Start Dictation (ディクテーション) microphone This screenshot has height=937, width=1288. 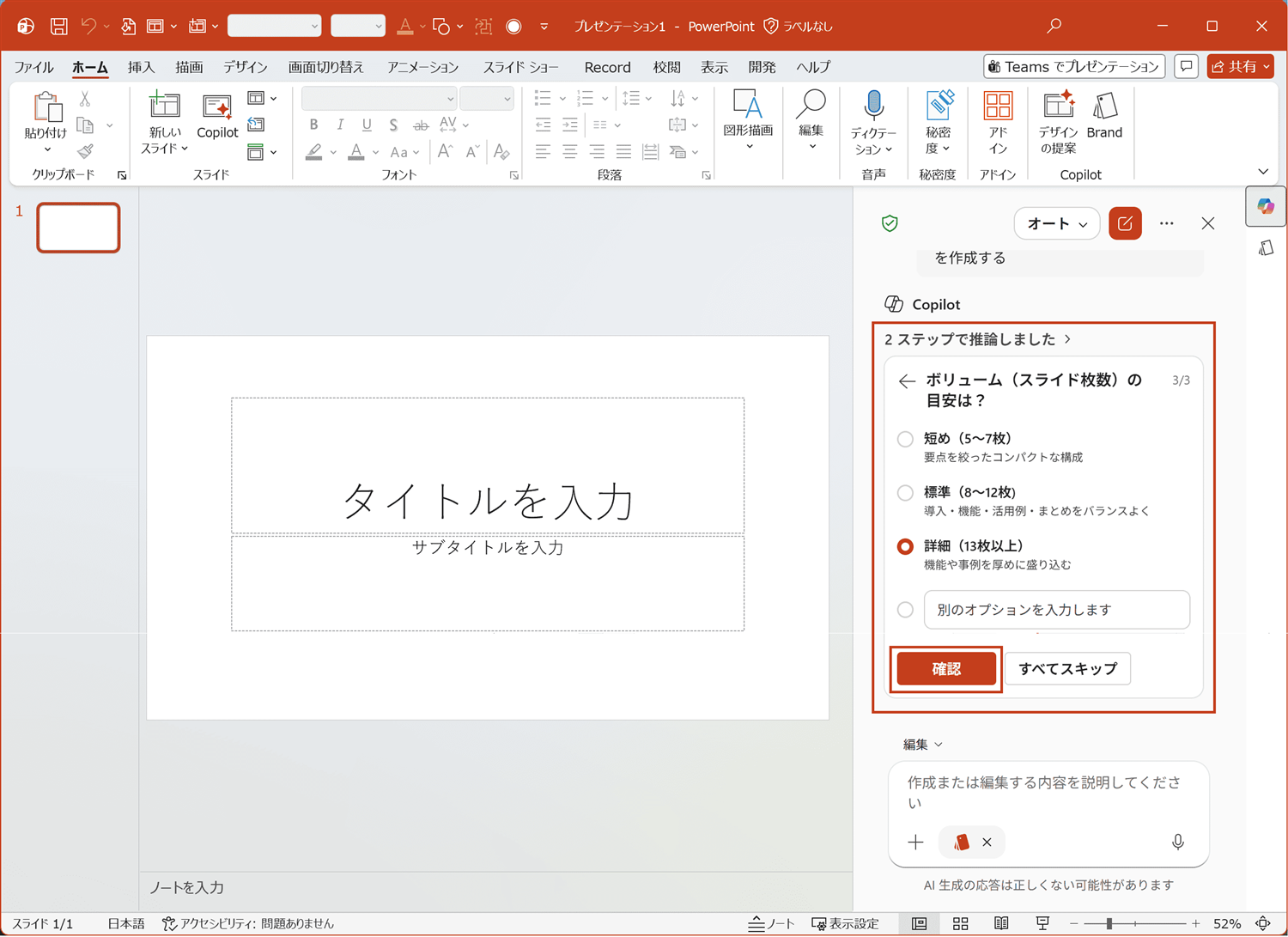pyautogui.click(x=873, y=123)
